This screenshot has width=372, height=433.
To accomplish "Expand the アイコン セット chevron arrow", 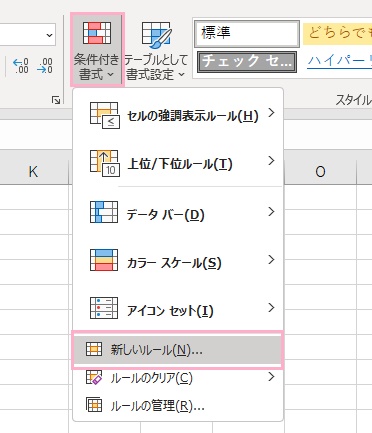I will click(271, 308).
